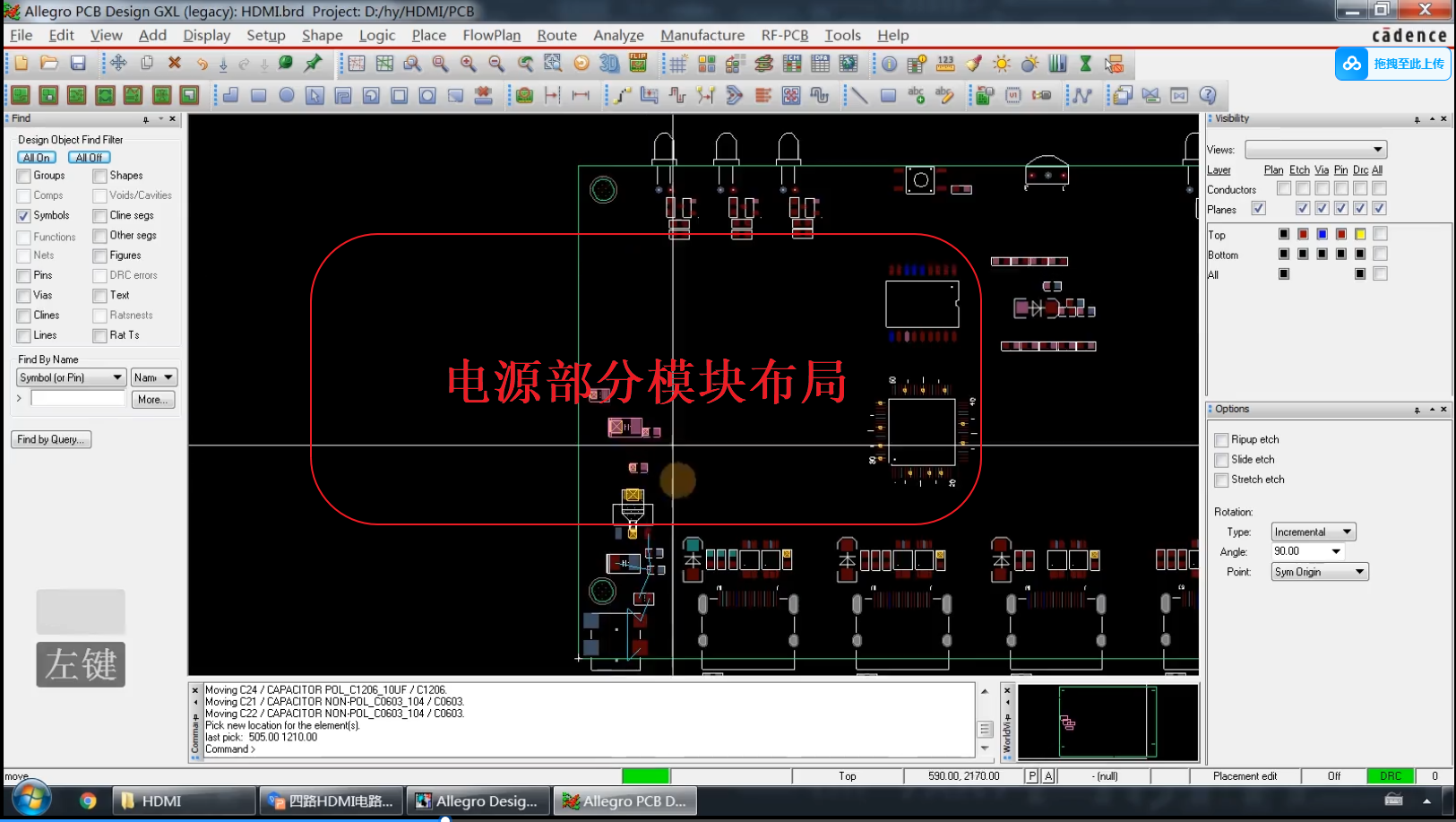
Task: Open Chrome from the taskbar
Action: coord(88,800)
